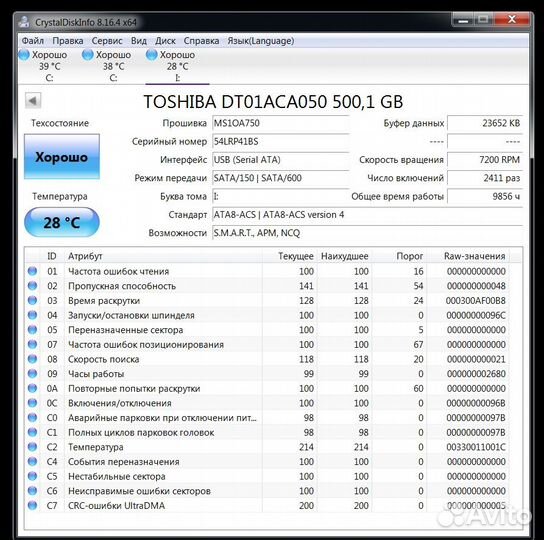
Task: Select 'Пропускная способность' attribute text
Action: (122, 286)
